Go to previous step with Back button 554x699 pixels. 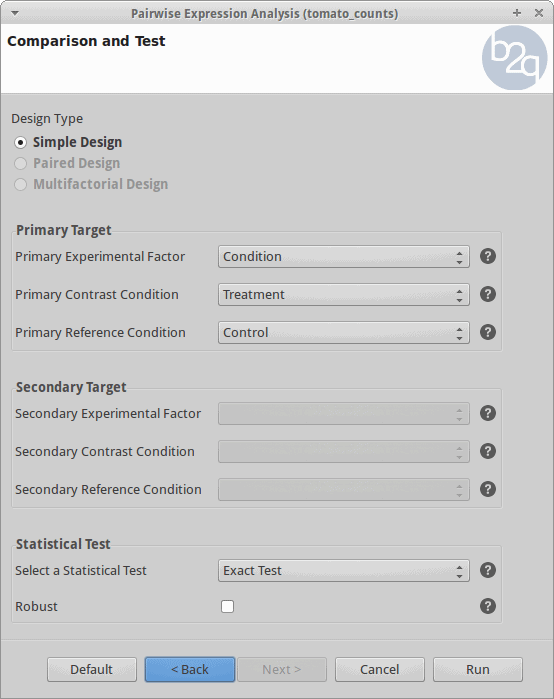pyautogui.click(x=190, y=669)
